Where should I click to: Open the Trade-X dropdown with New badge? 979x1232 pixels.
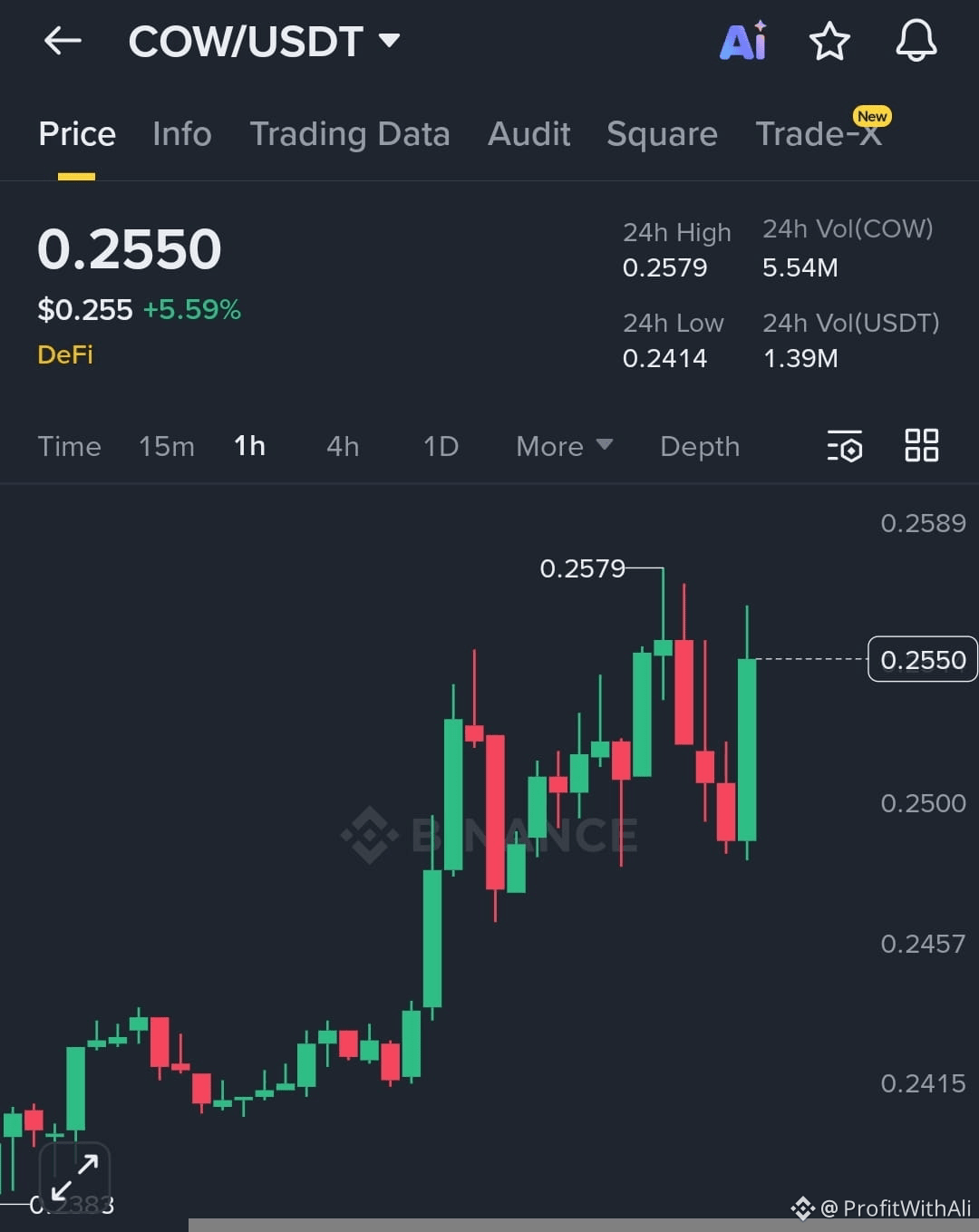819,133
